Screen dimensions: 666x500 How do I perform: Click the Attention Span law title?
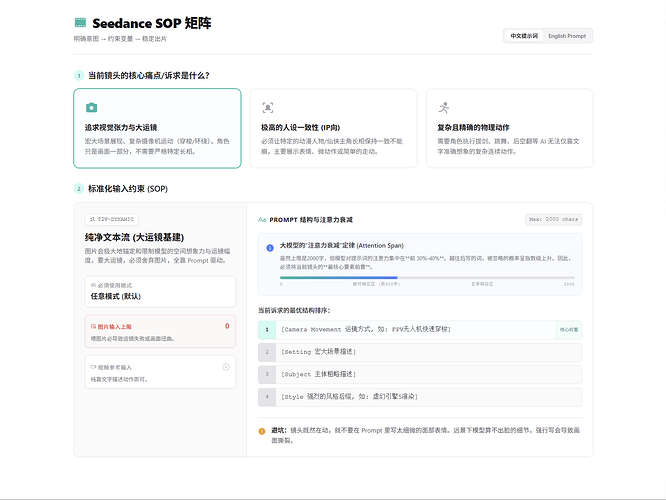click(x=341, y=246)
